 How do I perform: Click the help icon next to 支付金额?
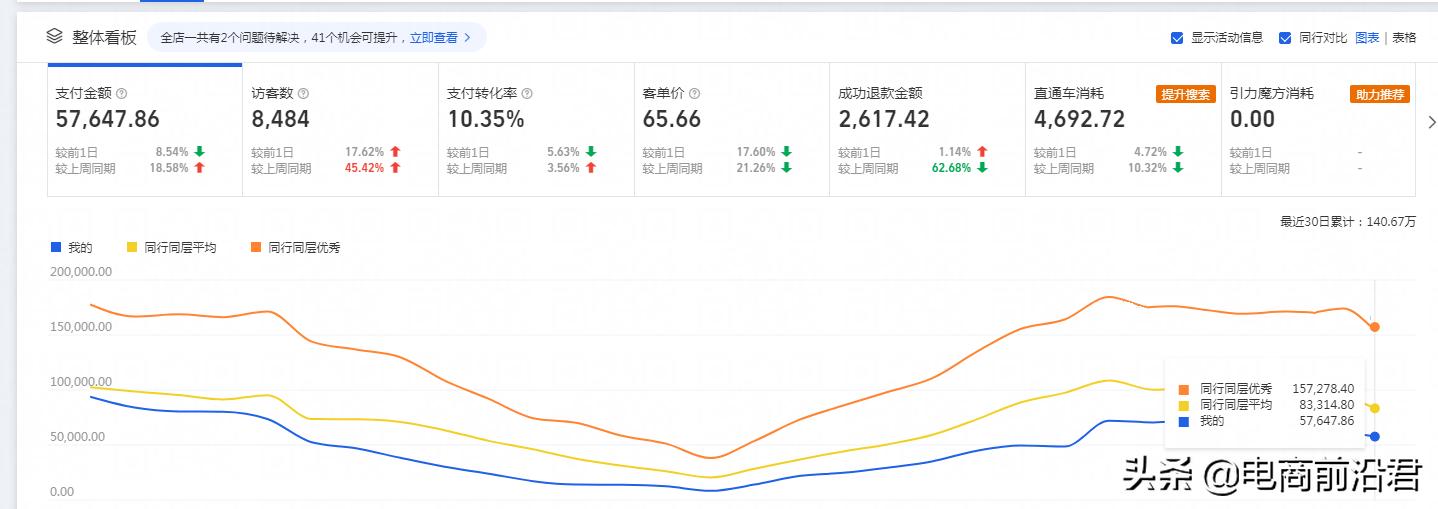pos(121,93)
